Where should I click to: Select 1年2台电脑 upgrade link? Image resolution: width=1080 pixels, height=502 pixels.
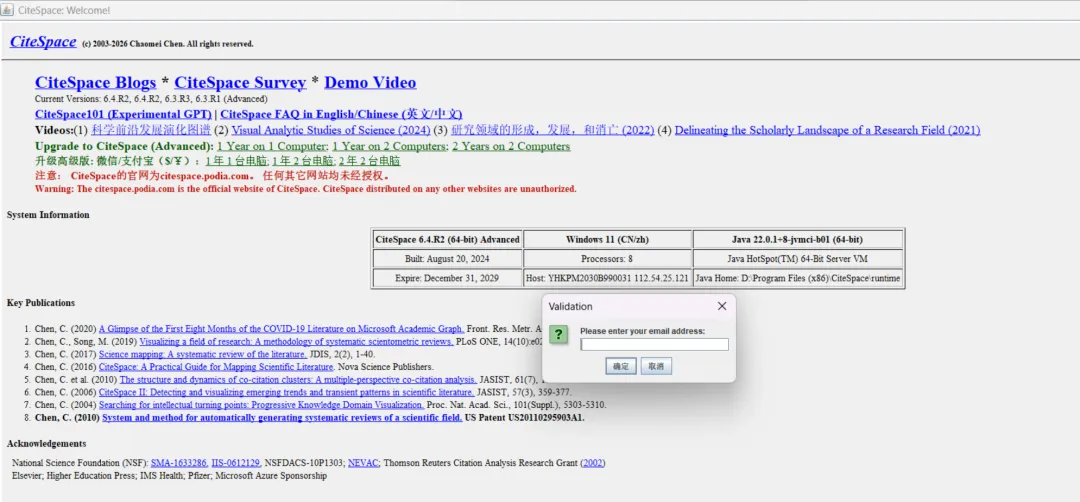tap(302, 161)
